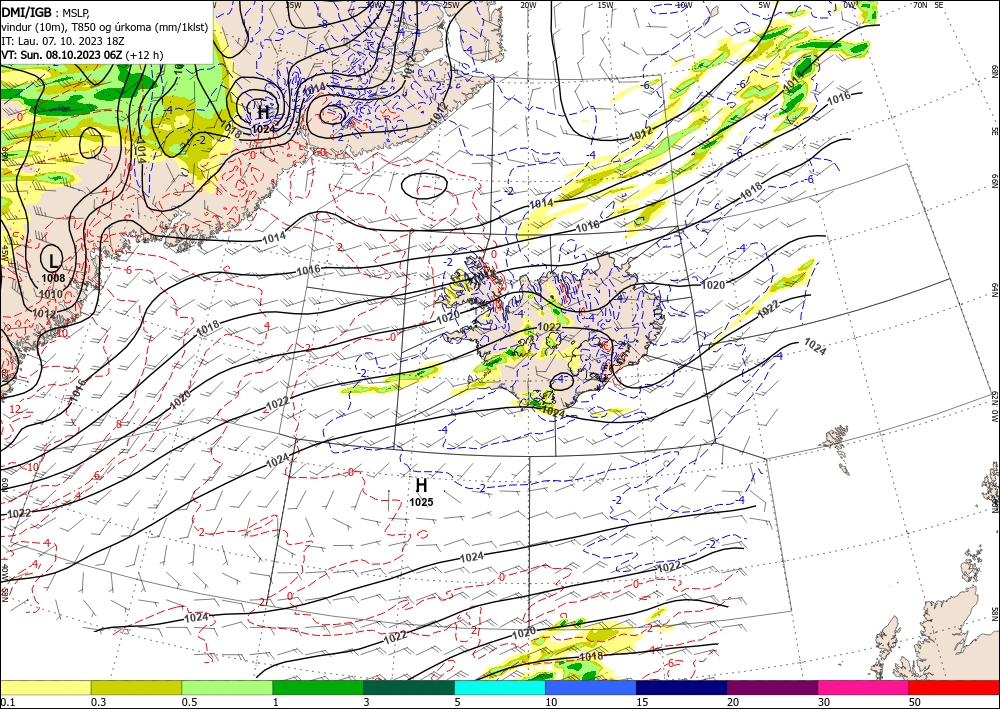
Task: Click the navy 15 mm legend swatch
Action: pos(681,687)
